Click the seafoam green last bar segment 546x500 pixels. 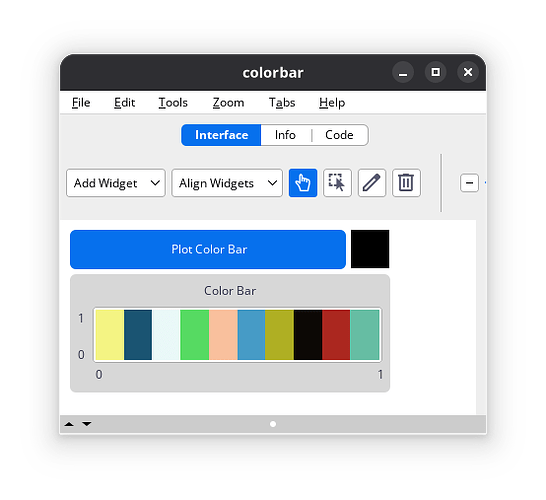click(365, 335)
